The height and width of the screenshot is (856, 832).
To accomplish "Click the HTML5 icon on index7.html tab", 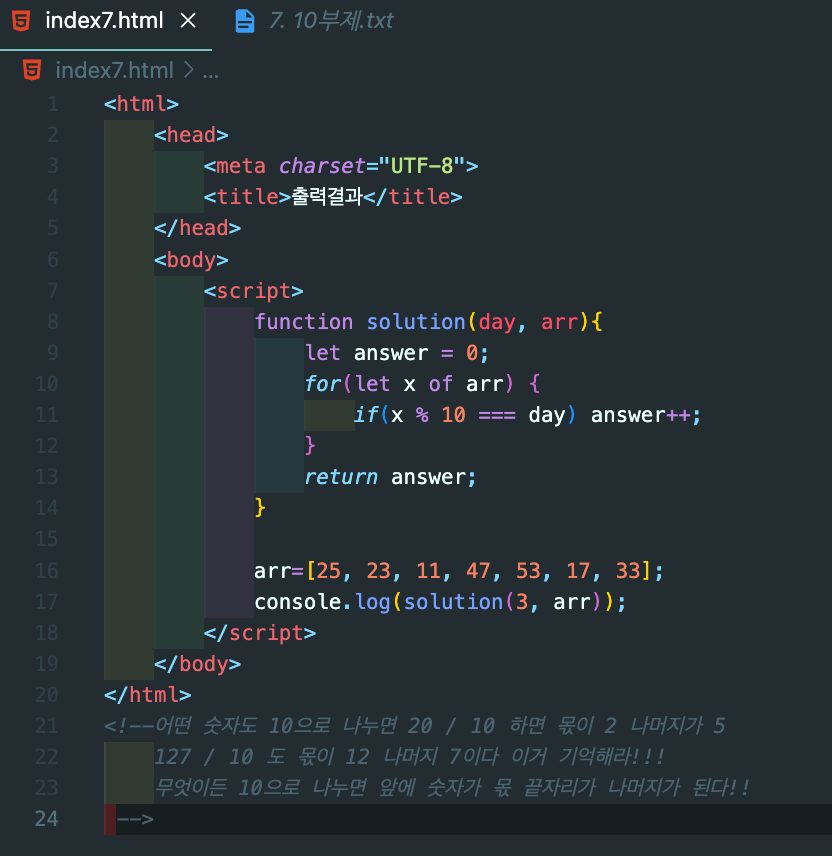I will [21, 21].
